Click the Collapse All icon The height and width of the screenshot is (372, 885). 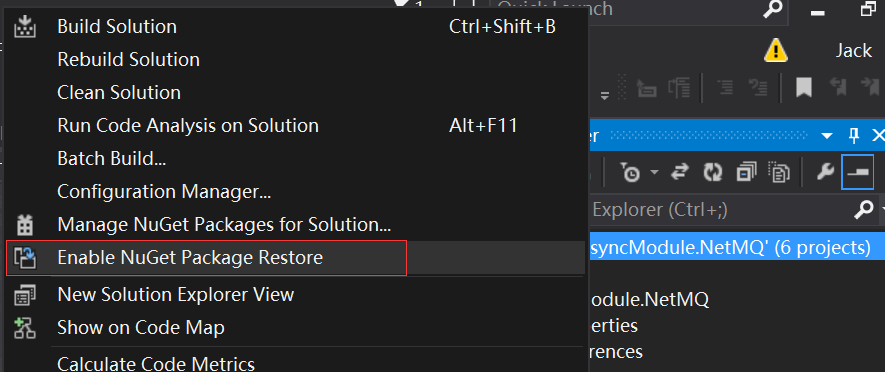[746, 172]
